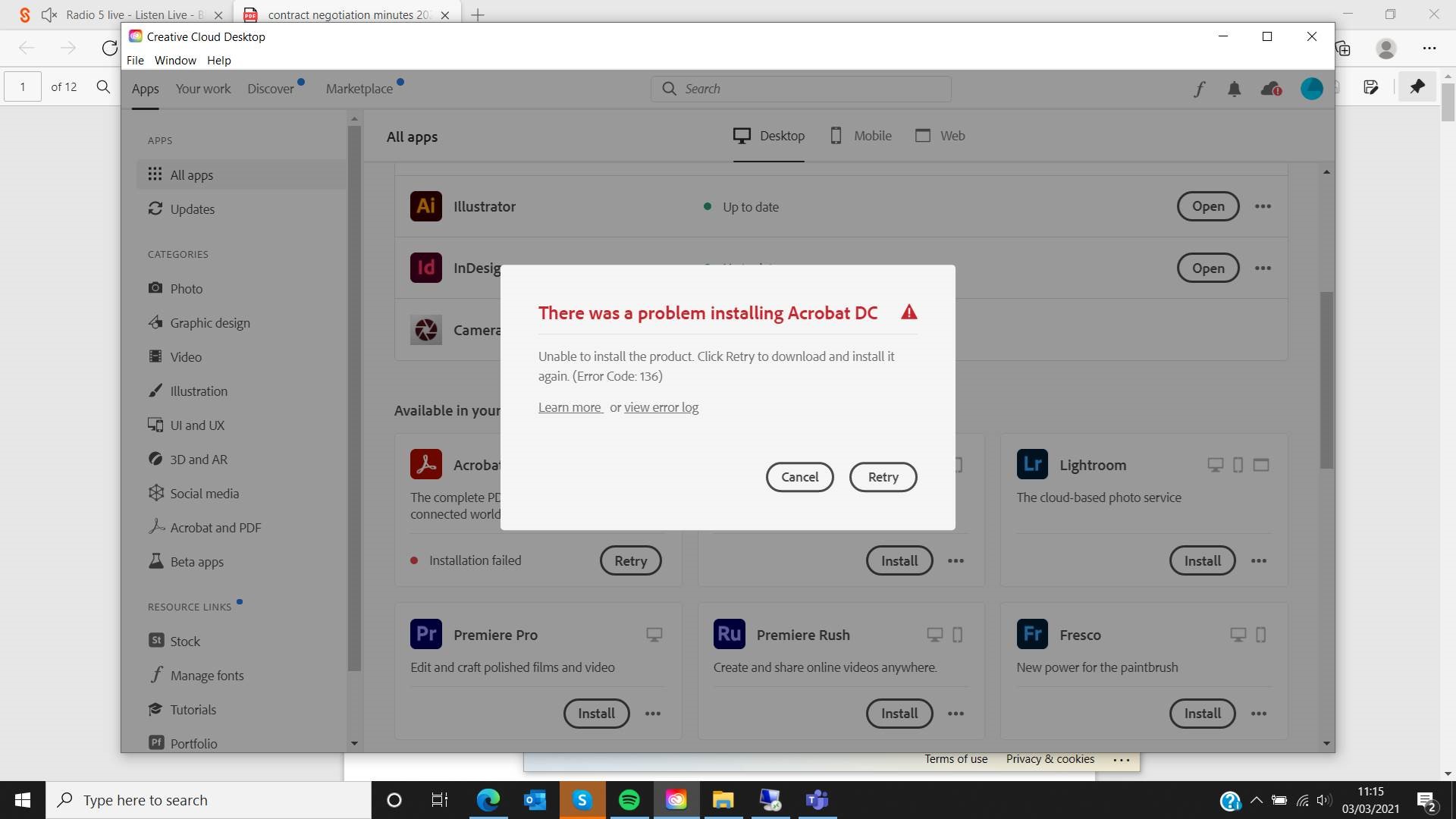The image size is (1456, 819).
Task: Click the Learn more link
Action: click(570, 407)
